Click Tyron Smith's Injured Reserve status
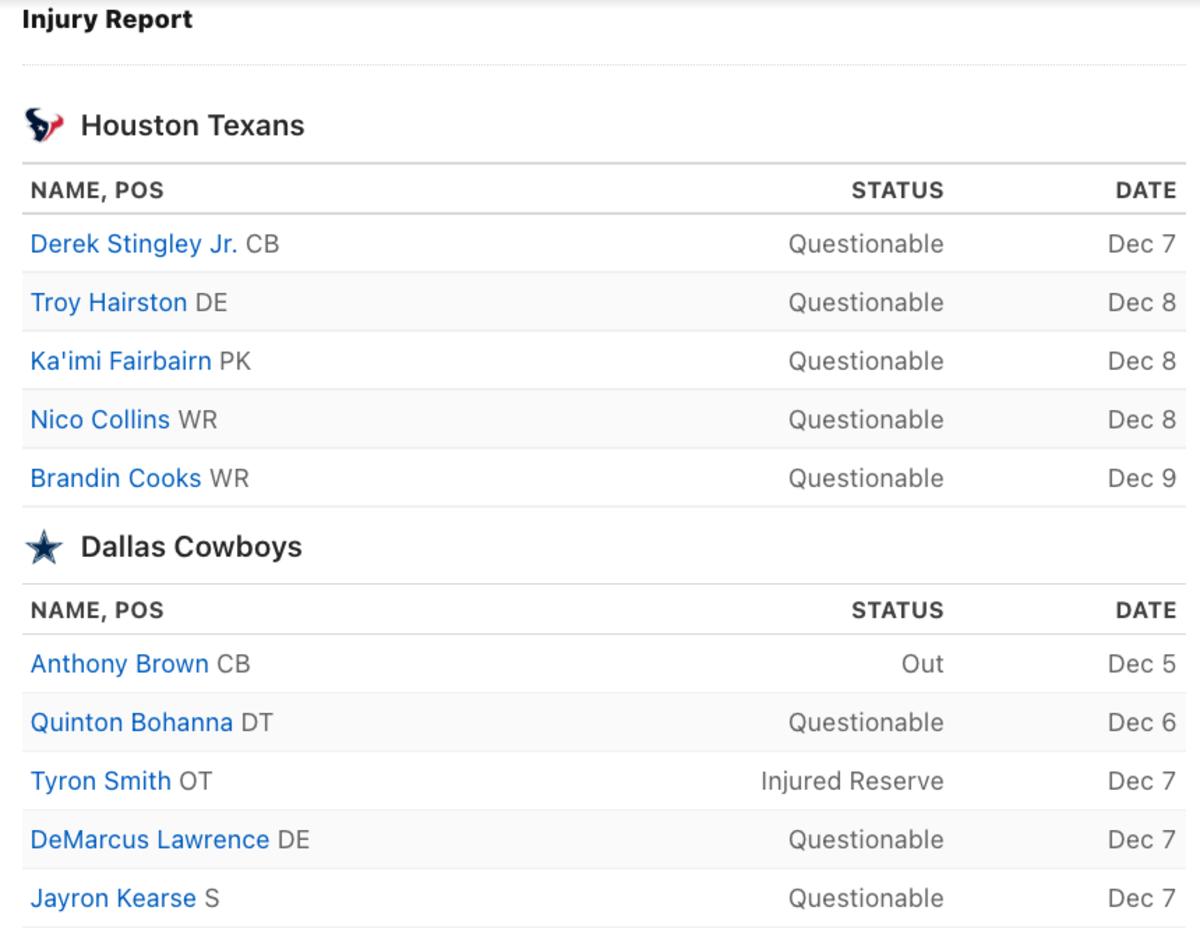1200x939 pixels. pyautogui.click(x=851, y=781)
